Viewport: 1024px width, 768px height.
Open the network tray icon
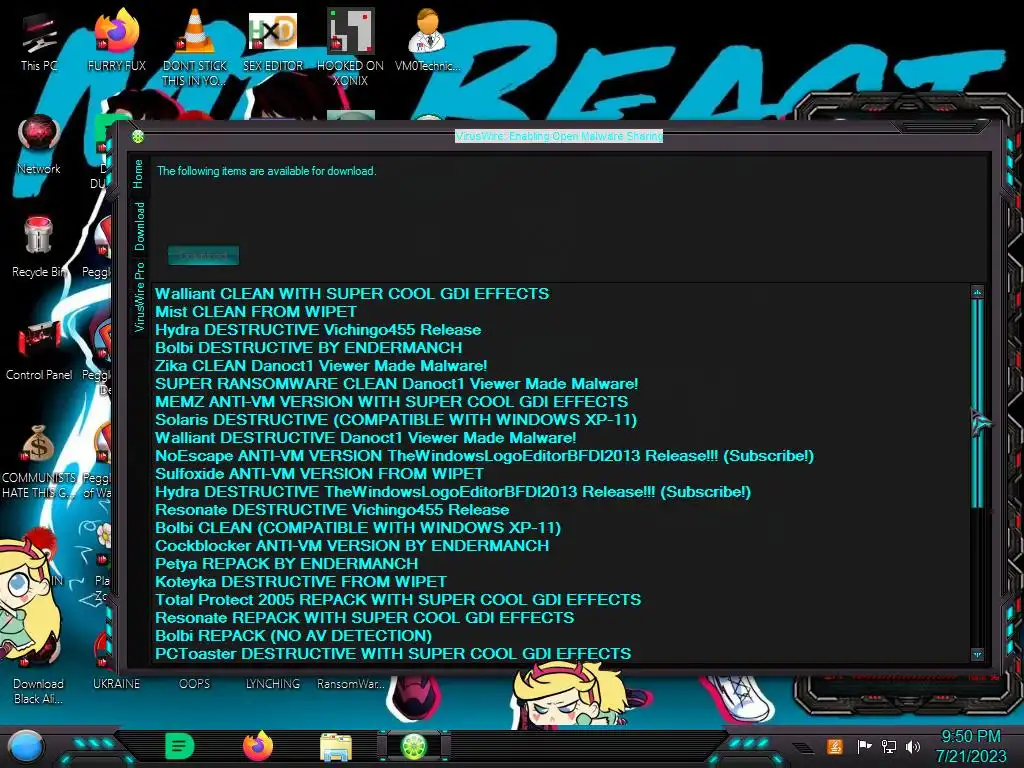(889, 746)
